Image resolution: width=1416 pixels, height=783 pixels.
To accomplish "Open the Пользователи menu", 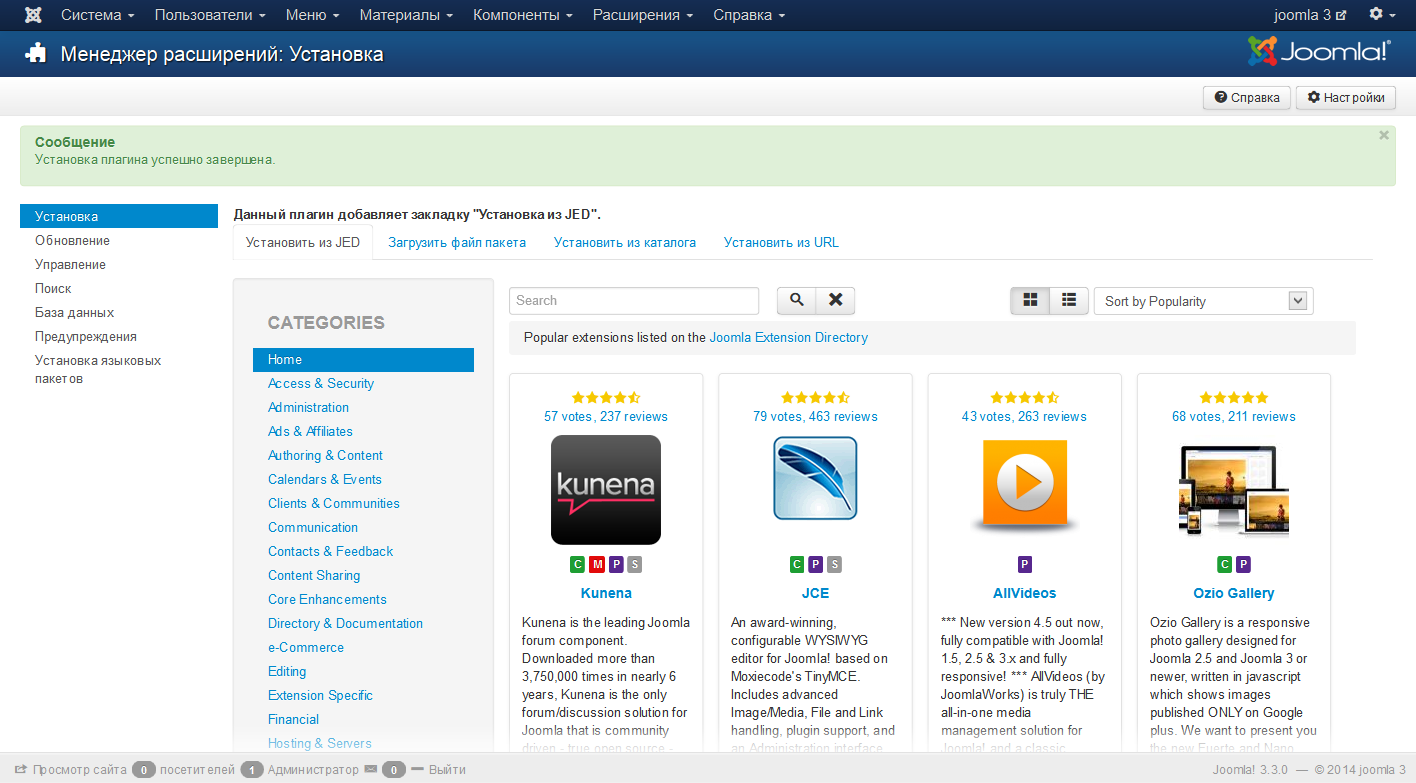I will (x=210, y=15).
